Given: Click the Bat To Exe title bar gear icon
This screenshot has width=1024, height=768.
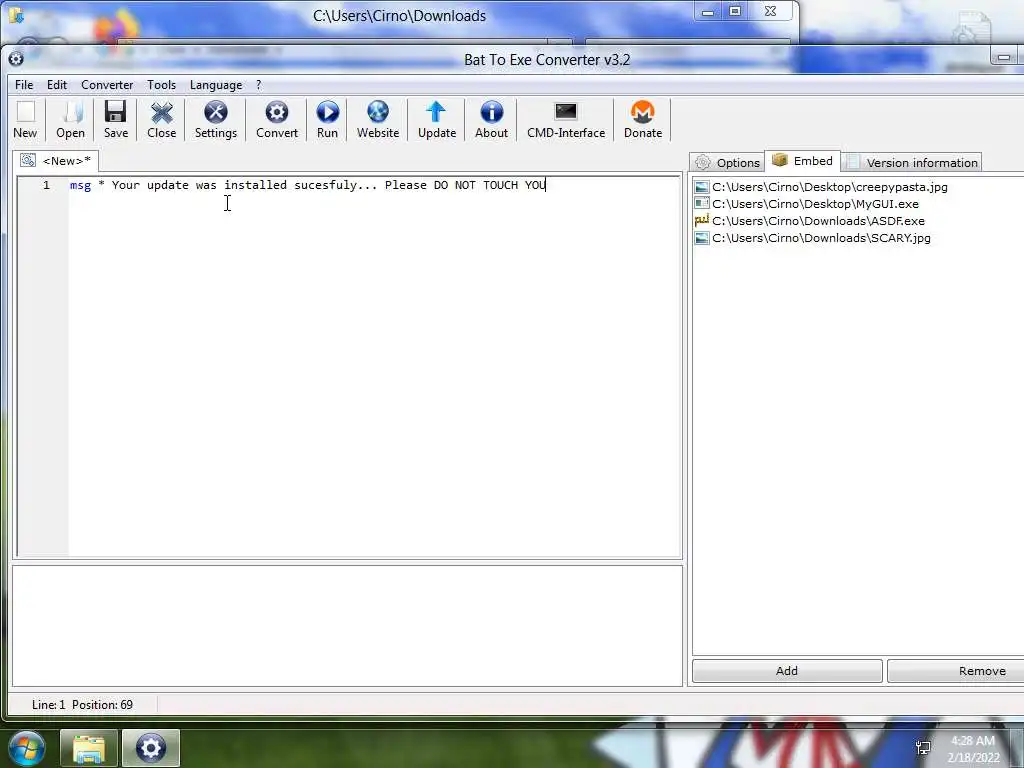Looking at the screenshot, I should (x=16, y=59).
